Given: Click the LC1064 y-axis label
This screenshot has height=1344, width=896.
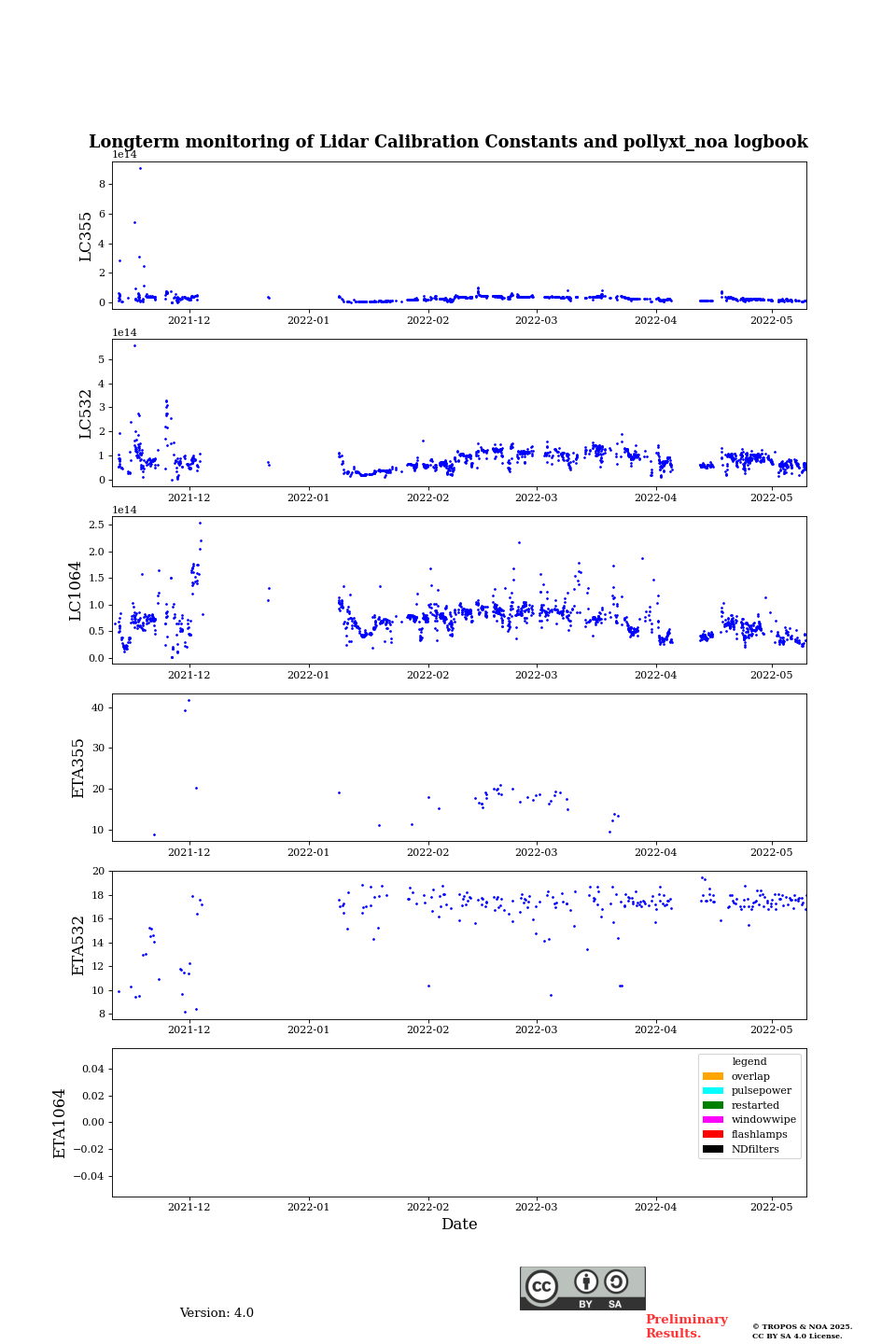Looking at the screenshot, I should [x=76, y=591].
